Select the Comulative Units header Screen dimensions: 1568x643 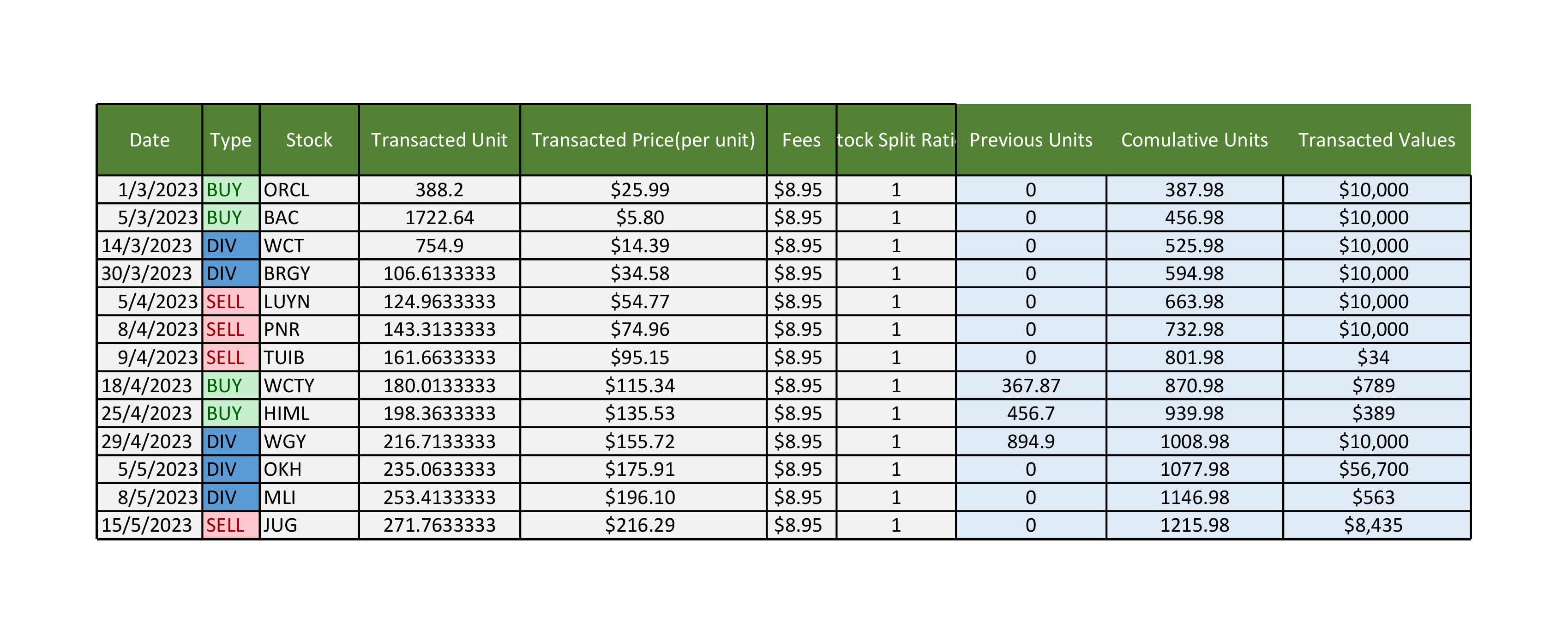click(x=1194, y=140)
